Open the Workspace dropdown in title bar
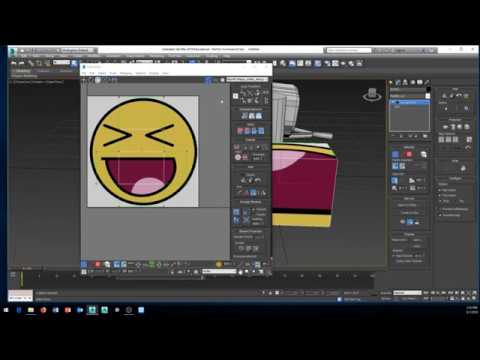 [79, 50]
